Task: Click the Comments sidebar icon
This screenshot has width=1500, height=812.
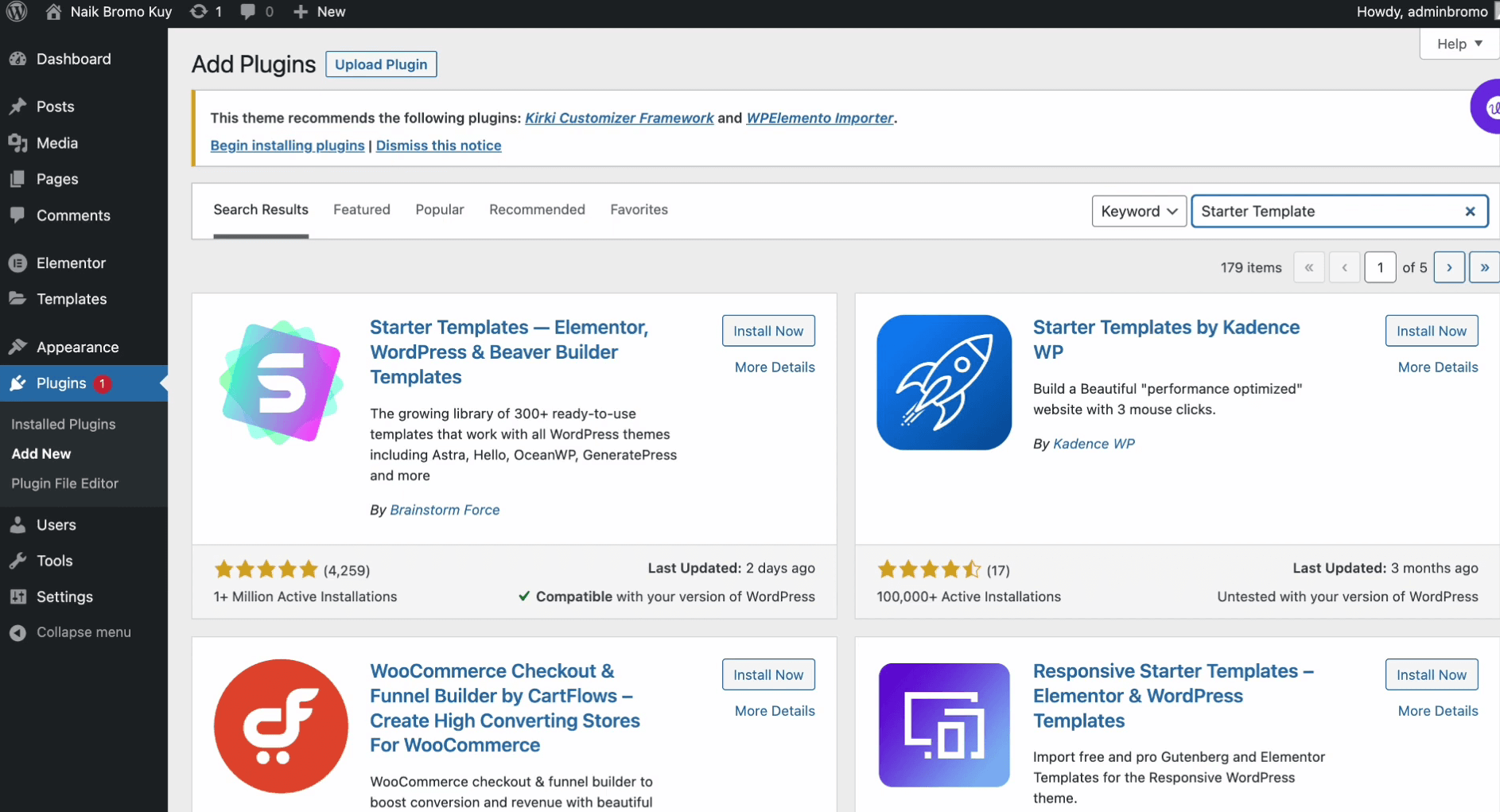Action: click(x=17, y=216)
